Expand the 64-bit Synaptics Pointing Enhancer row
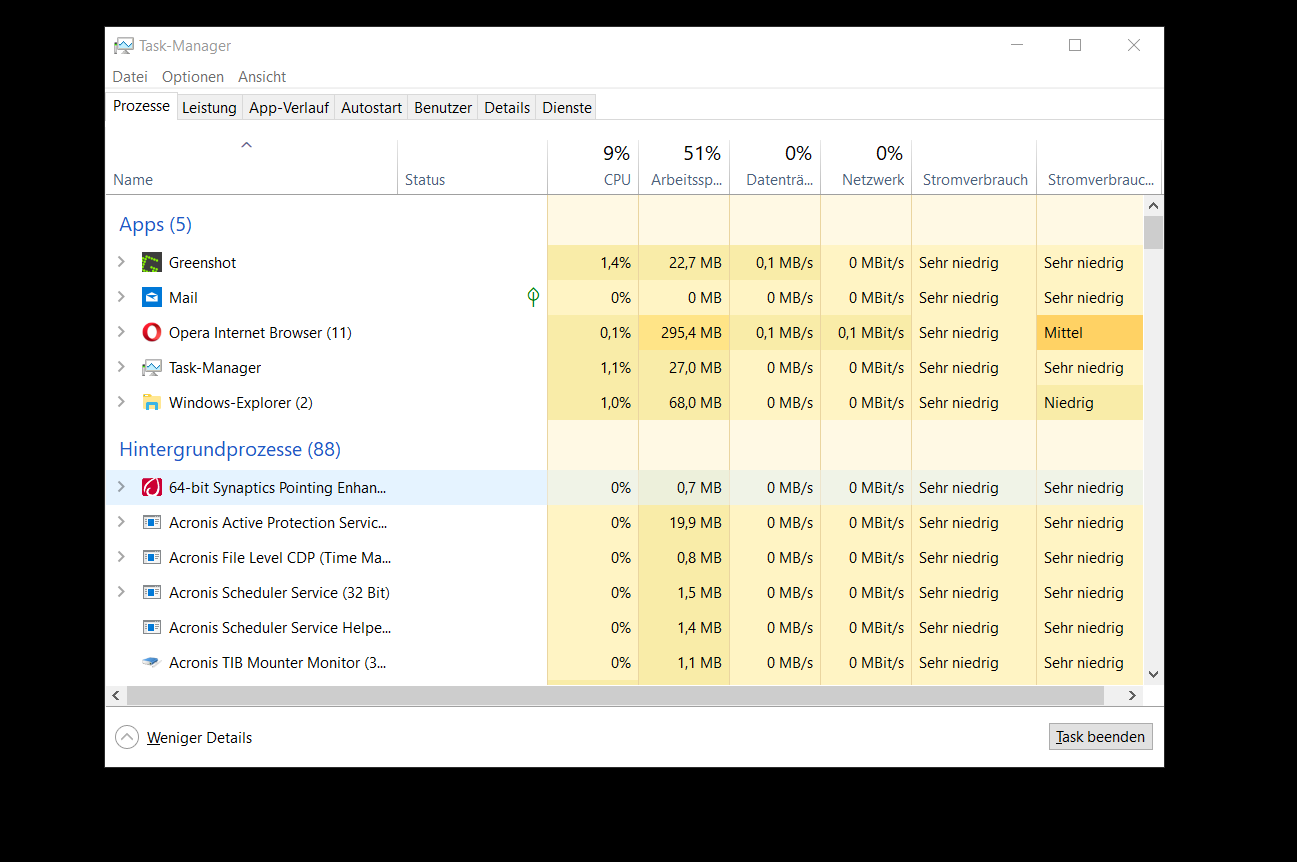 pos(121,487)
